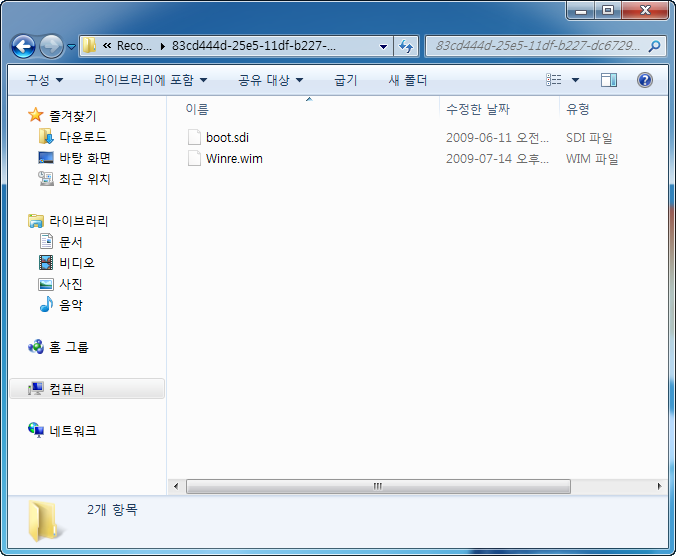Open the recent pages dropdown arrow
The image size is (676, 556).
pyautogui.click(x=72, y=46)
